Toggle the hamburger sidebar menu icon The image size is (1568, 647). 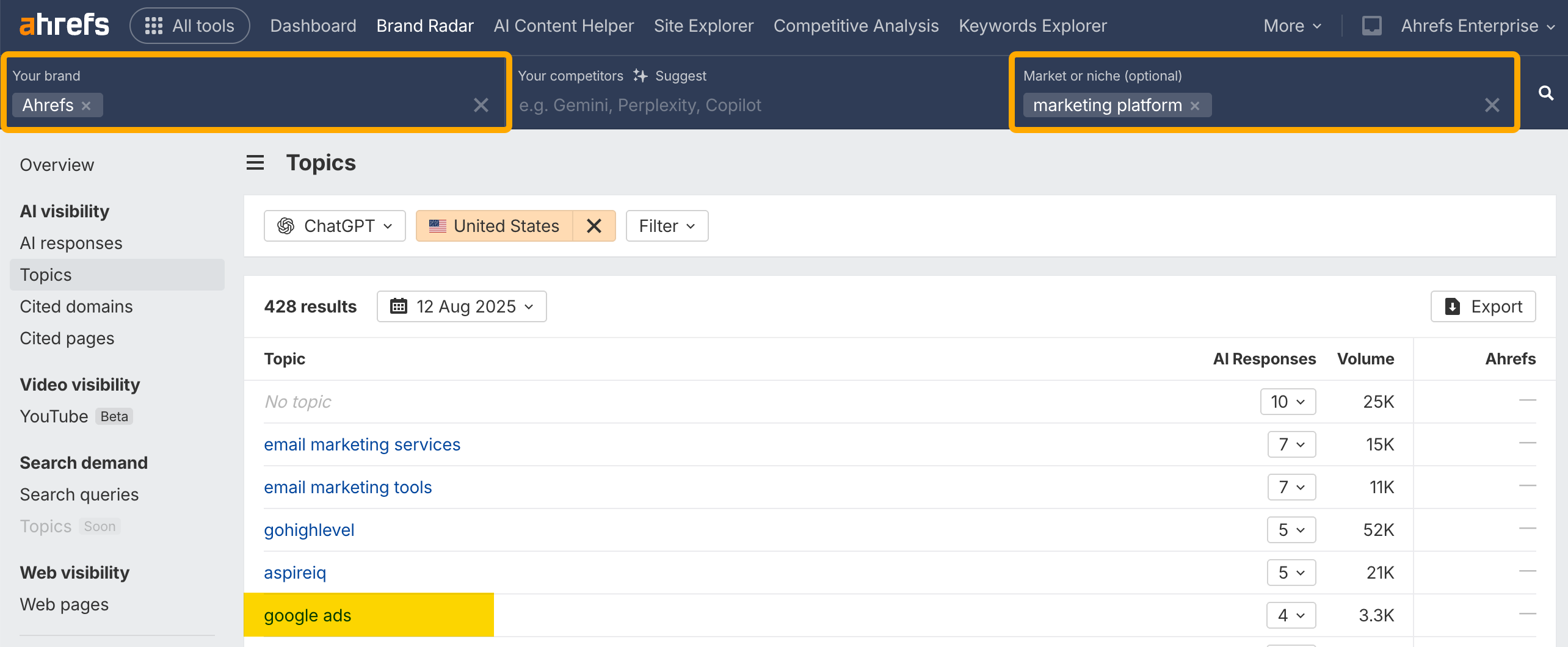click(255, 163)
